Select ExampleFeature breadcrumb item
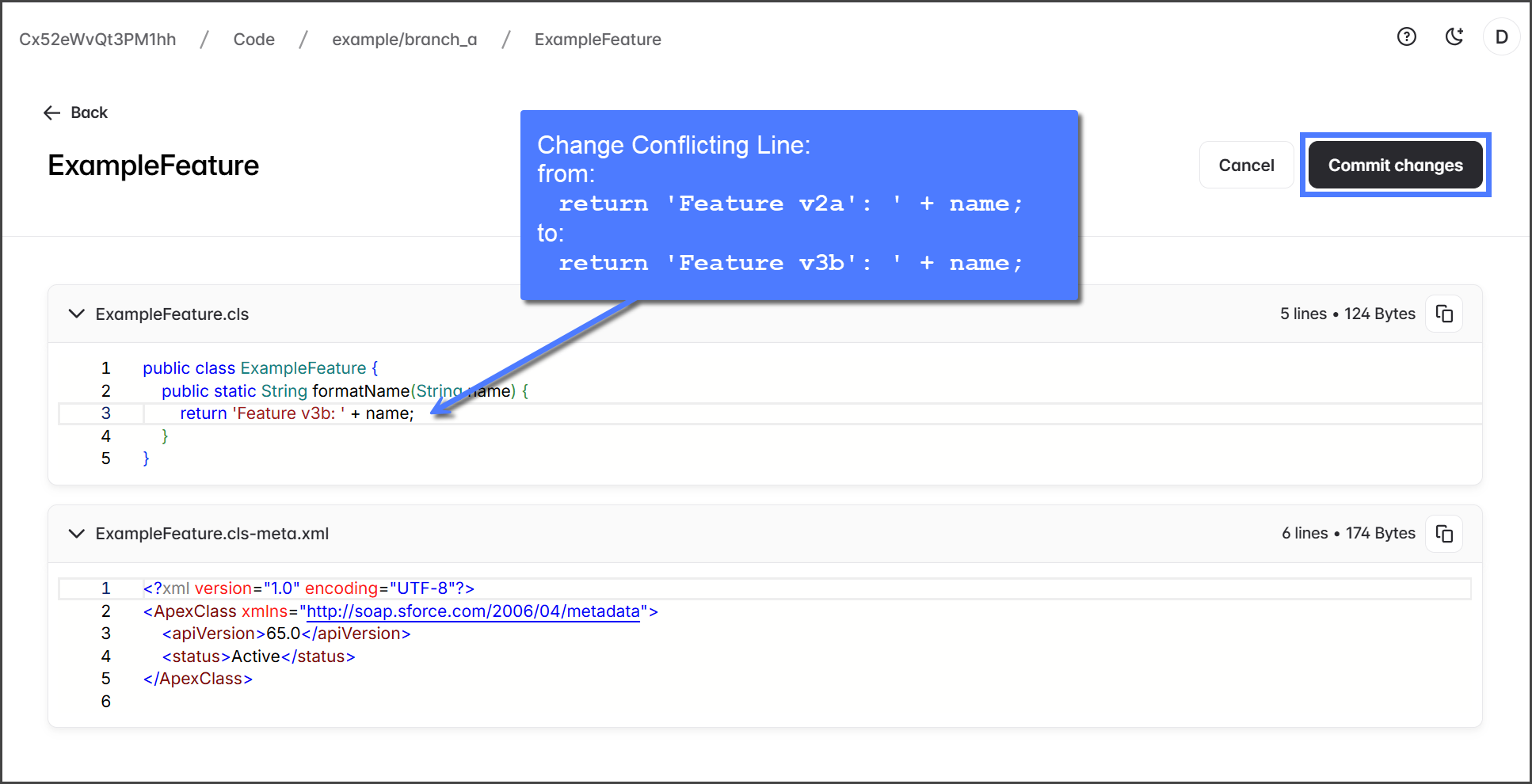Image resolution: width=1532 pixels, height=784 pixels. pyautogui.click(x=597, y=40)
